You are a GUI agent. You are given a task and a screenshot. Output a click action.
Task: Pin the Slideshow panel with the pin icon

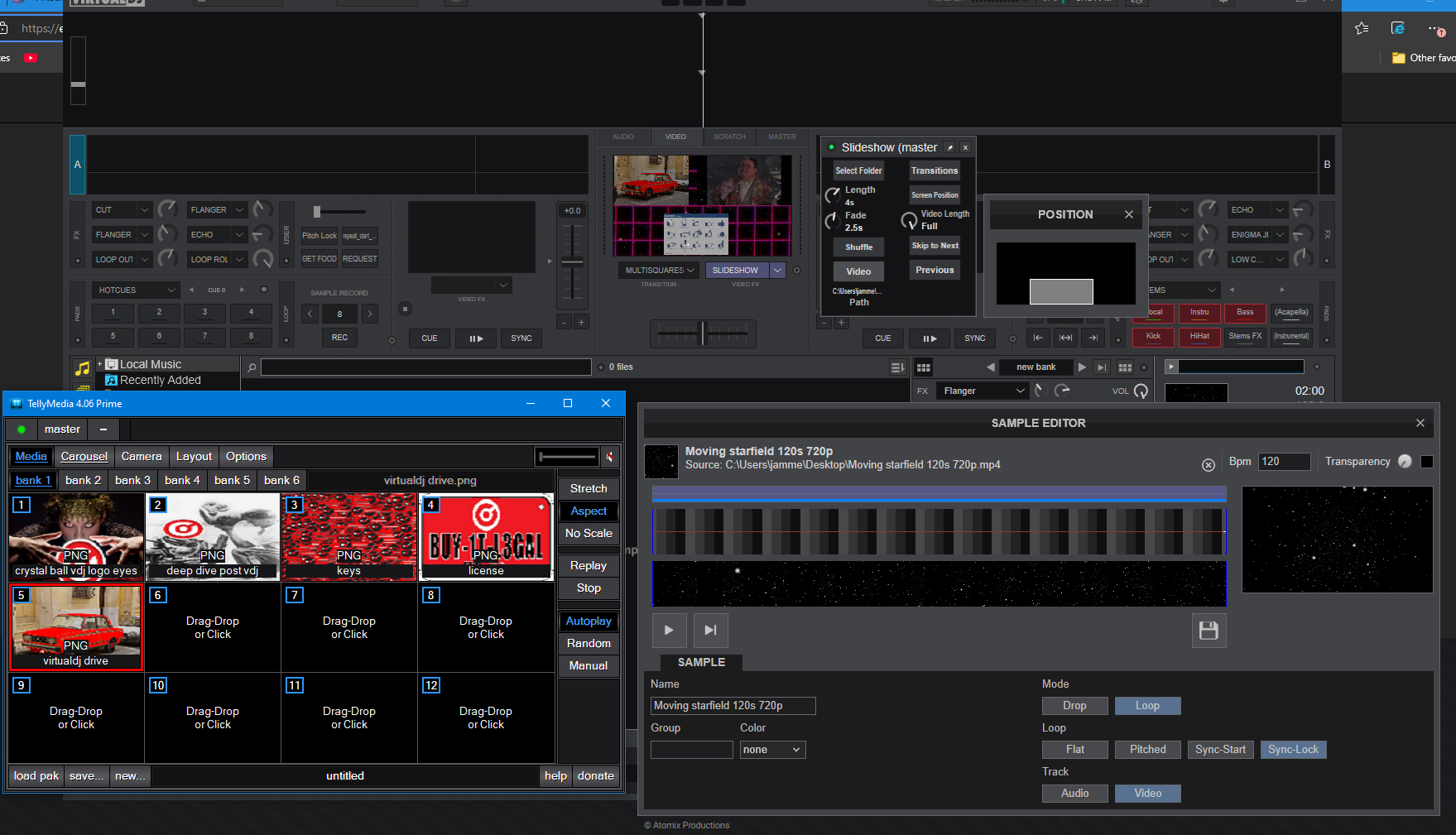(x=950, y=147)
